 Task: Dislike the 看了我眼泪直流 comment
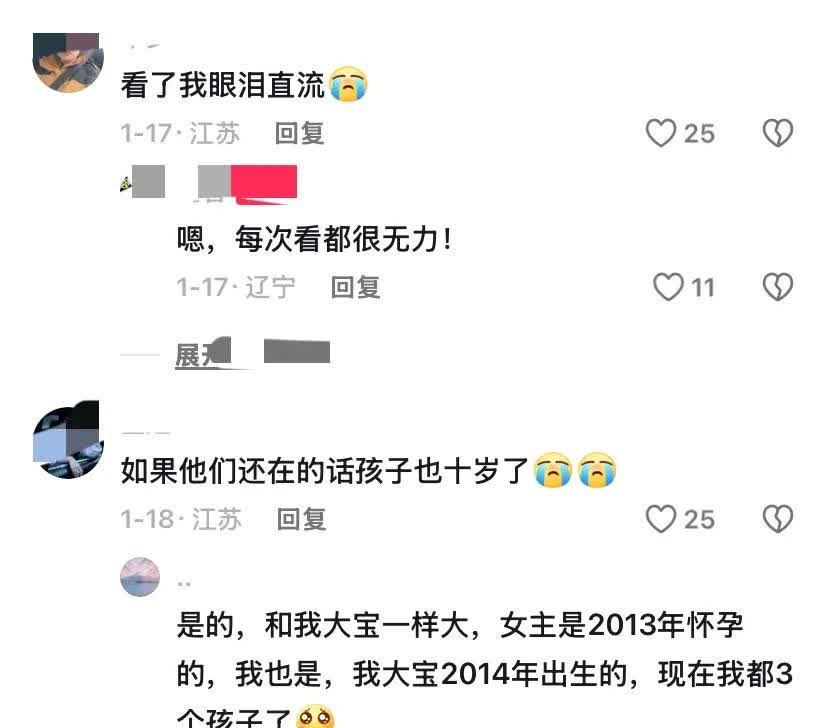[778, 133]
